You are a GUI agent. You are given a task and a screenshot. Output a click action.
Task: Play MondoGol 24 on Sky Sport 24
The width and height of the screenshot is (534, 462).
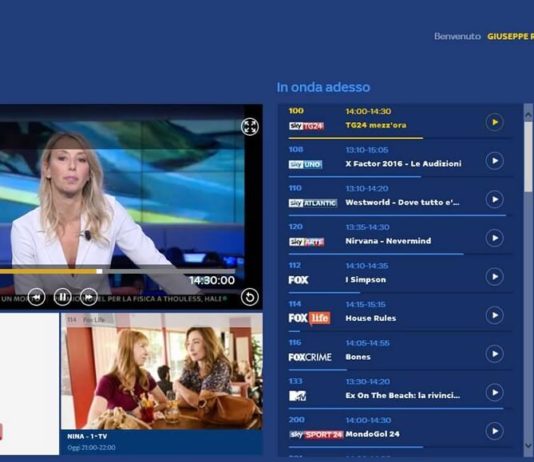494,431
